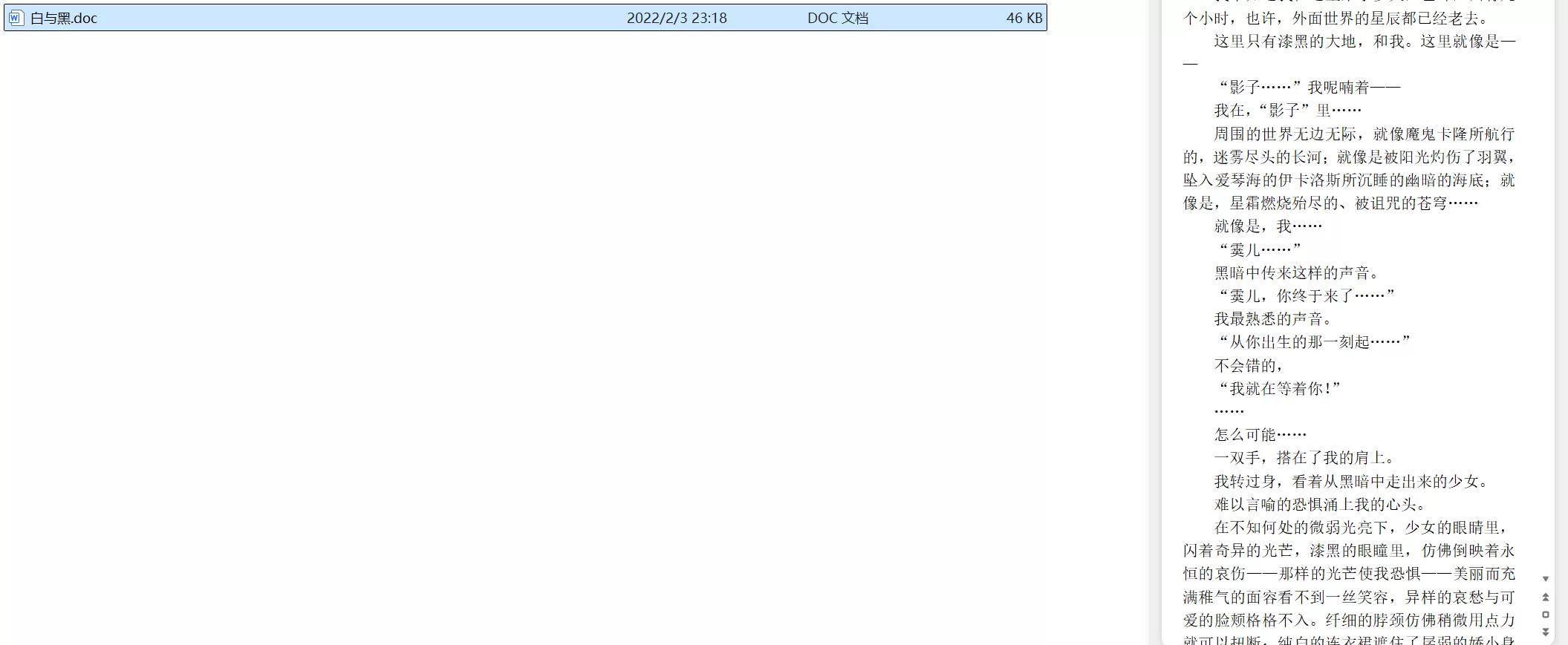Viewport: 1568px width, 645px height.
Task: Click the double up arrow previous page button
Action: click(x=1546, y=597)
